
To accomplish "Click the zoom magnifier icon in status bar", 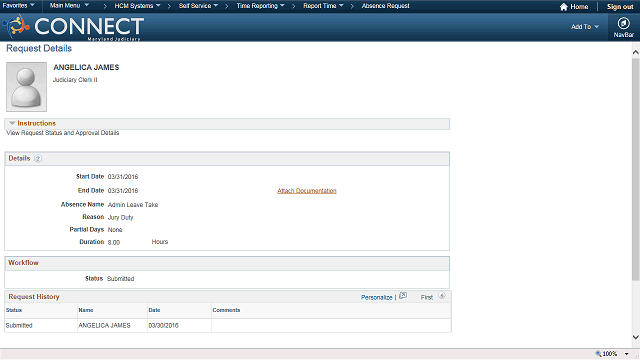I will click(x=598, y=353).
